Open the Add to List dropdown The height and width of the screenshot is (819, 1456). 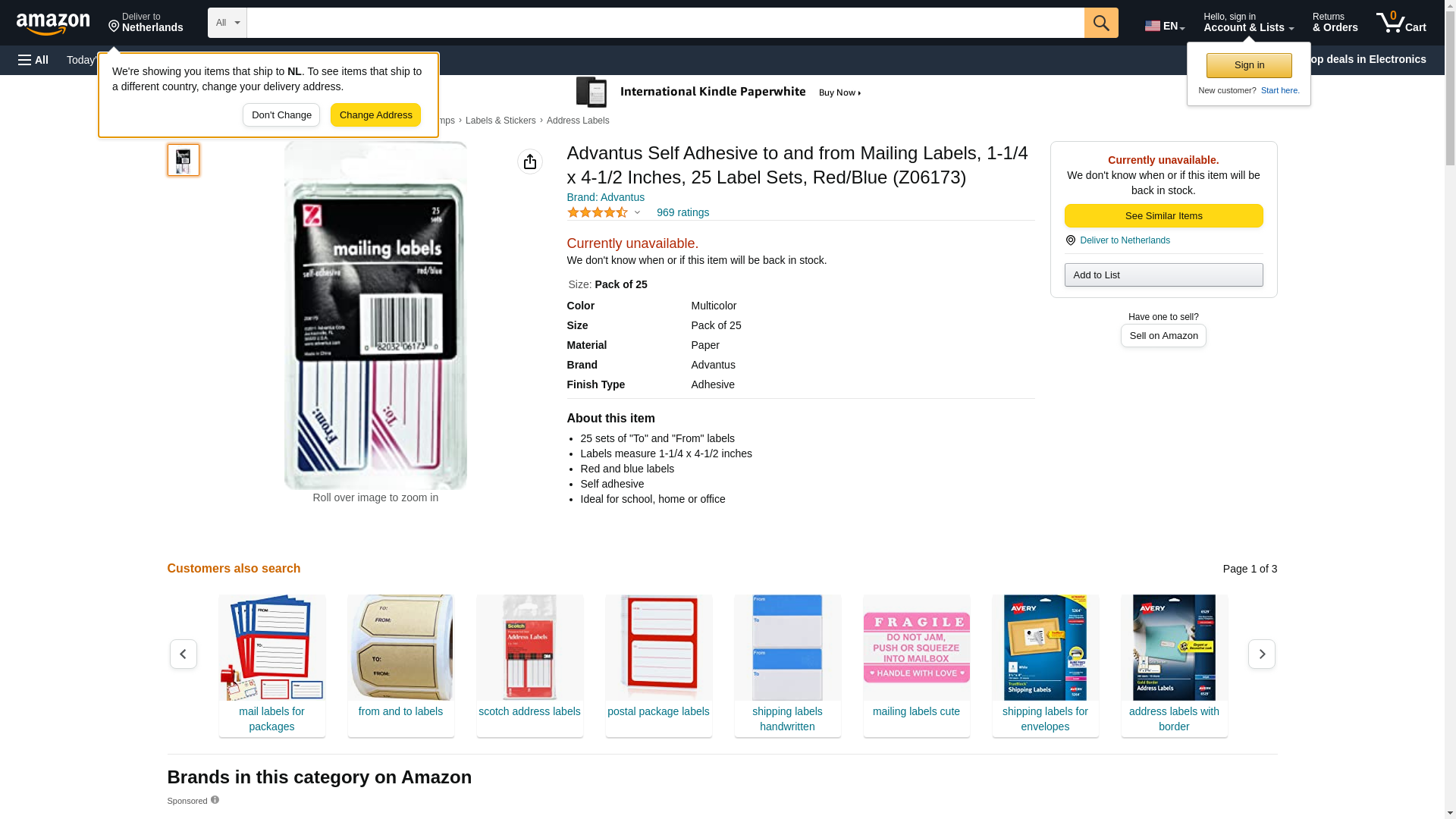point(1163,275)
